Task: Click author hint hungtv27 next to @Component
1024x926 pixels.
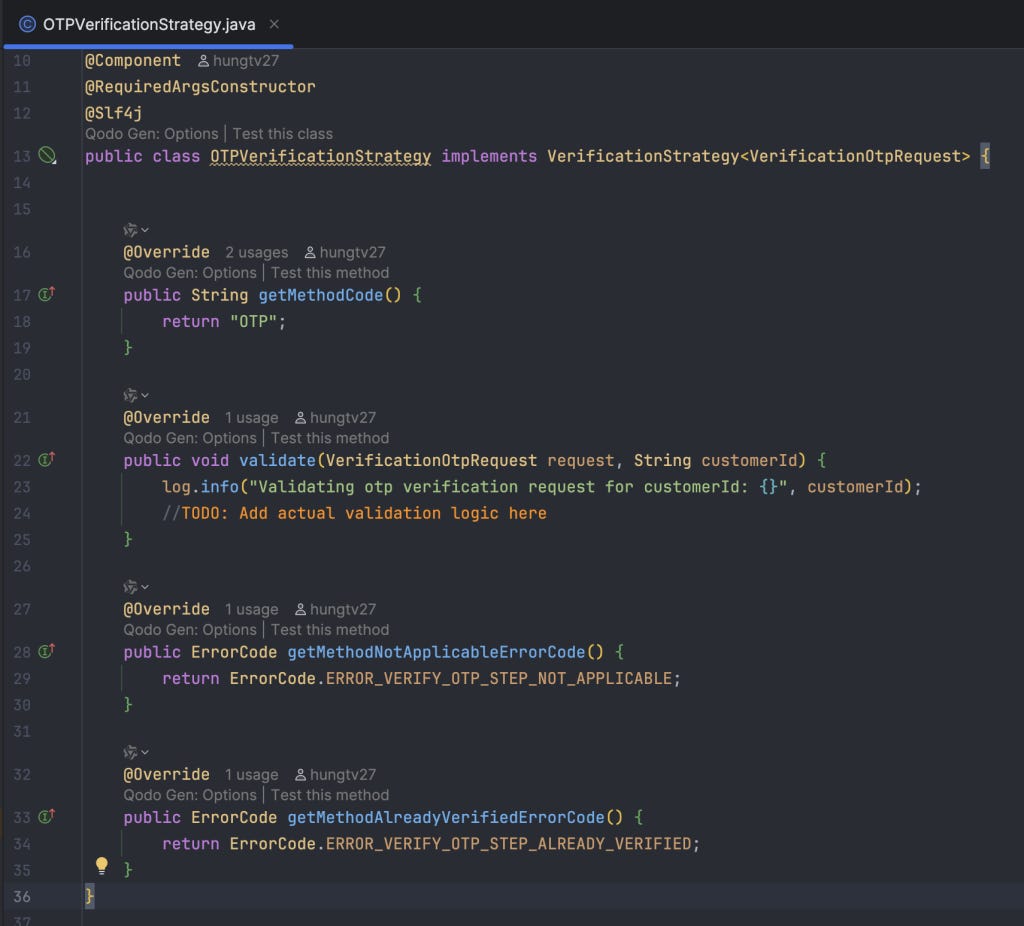Action: point(238,61)
